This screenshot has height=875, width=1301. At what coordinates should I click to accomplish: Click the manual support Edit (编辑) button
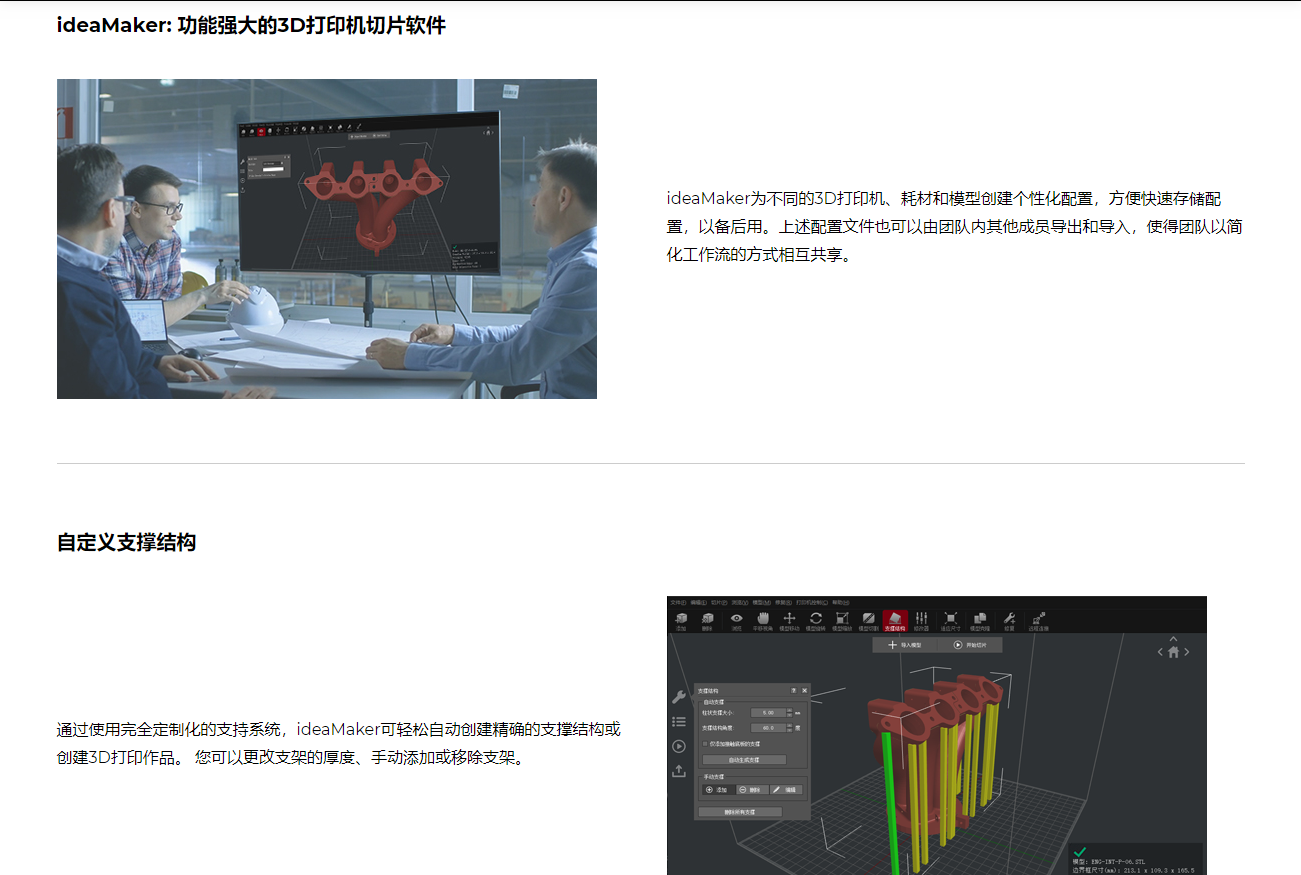tap(786, 790)
